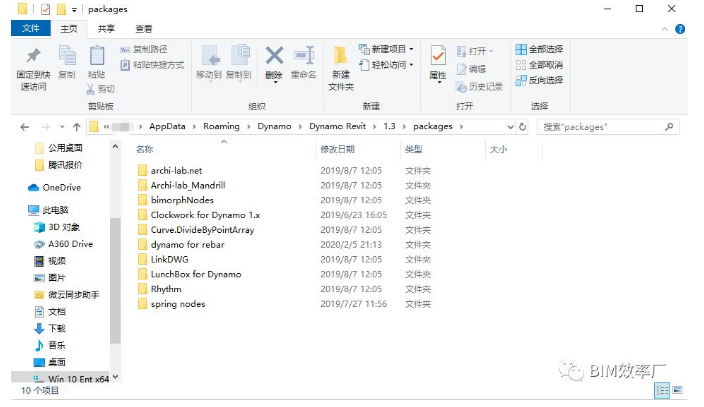The image size is (704, 407).
Task: Select the archi-lab.net folder
Action: coord(176,171)
